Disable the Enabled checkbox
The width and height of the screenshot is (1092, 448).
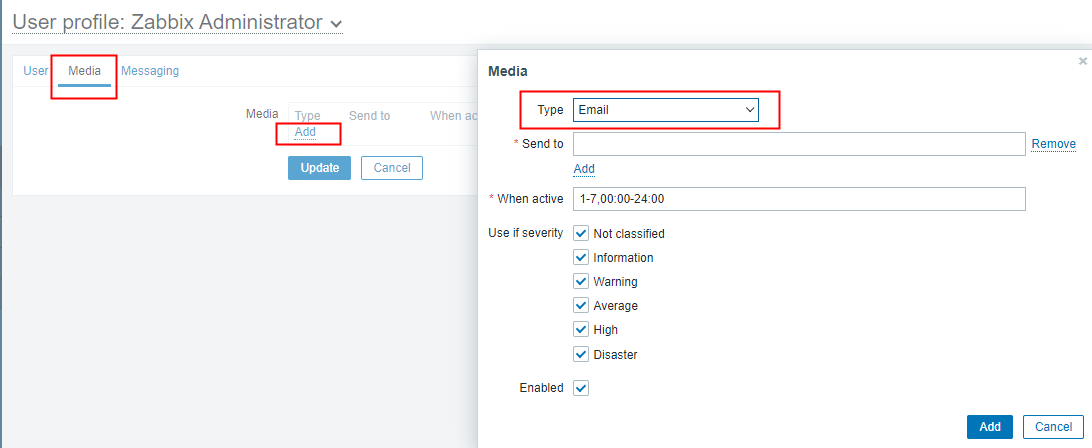[581, 388]
